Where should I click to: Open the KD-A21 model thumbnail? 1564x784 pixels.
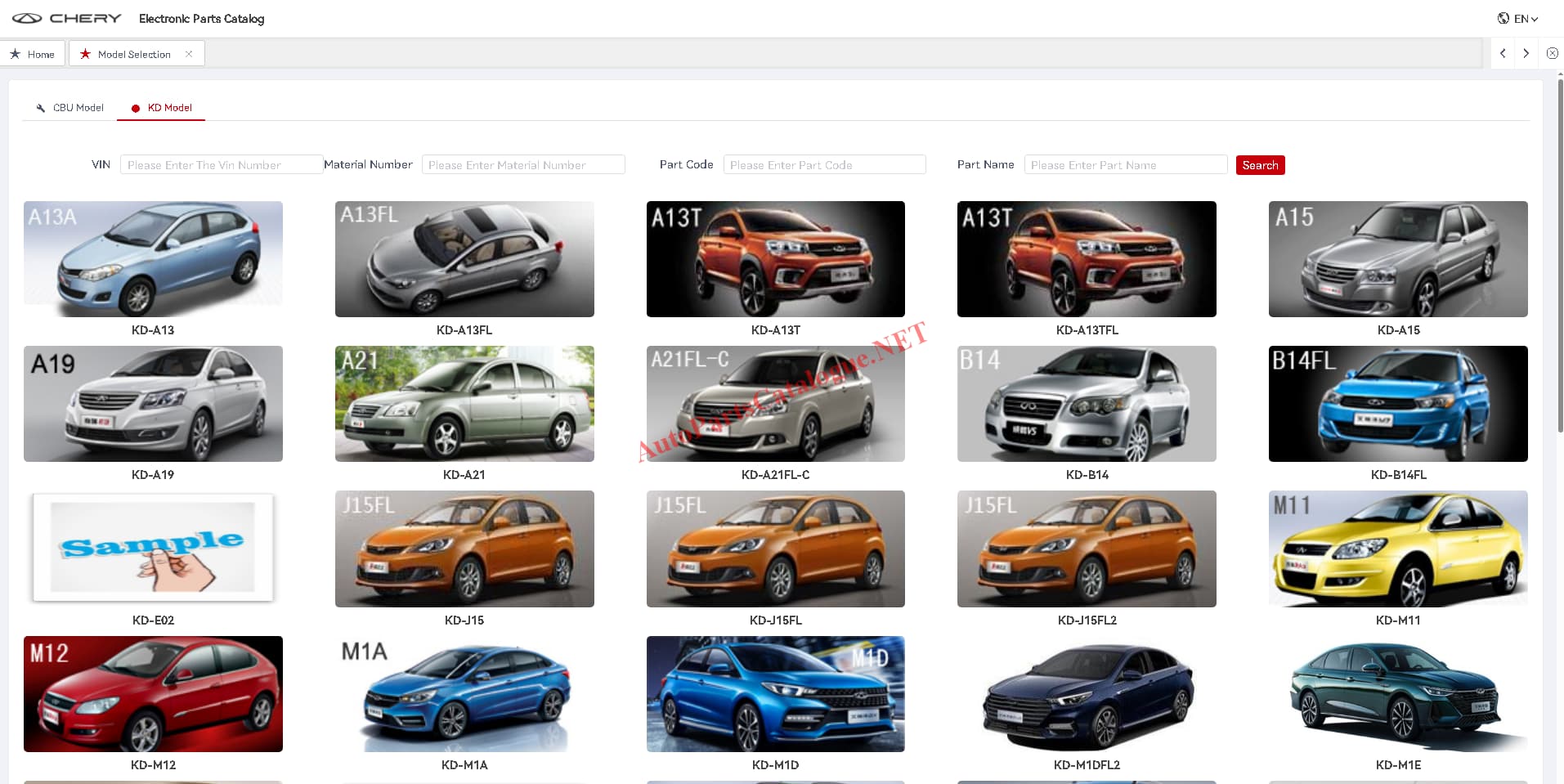464,404
